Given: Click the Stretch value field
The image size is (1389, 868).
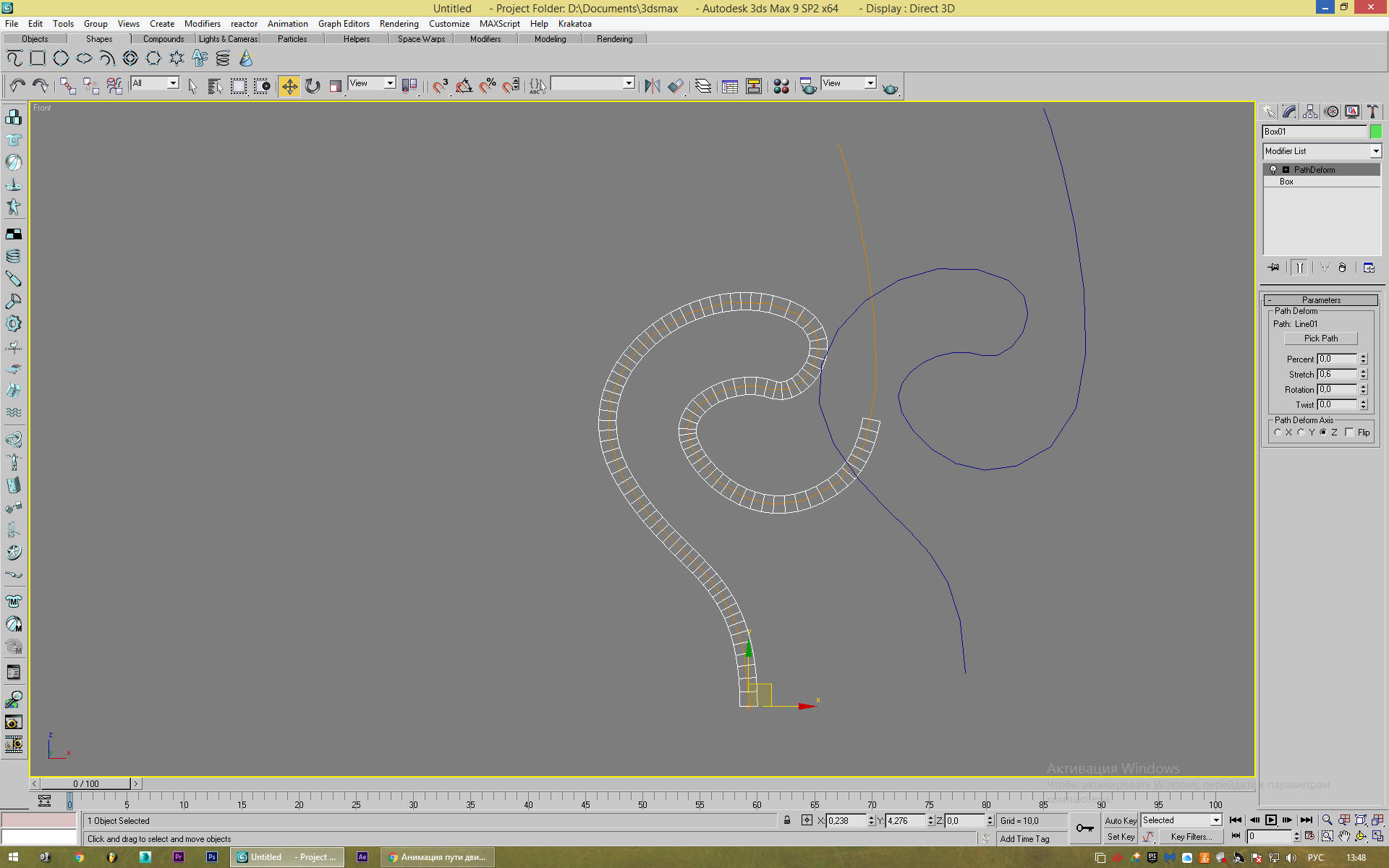Looking at the screenshot, I should click(1336, 375).
